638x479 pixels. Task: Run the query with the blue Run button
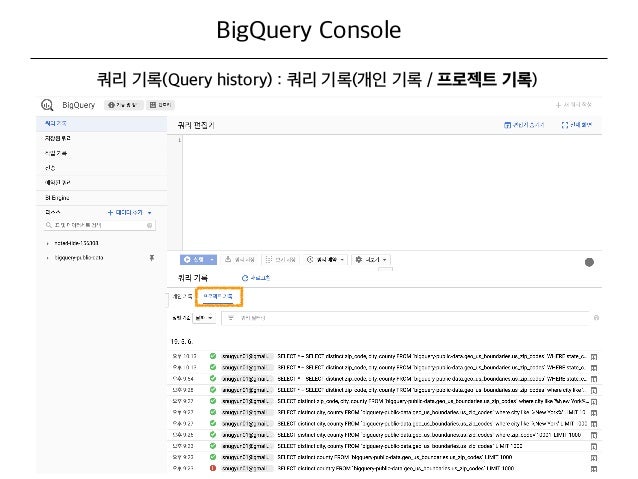[194, 260]
